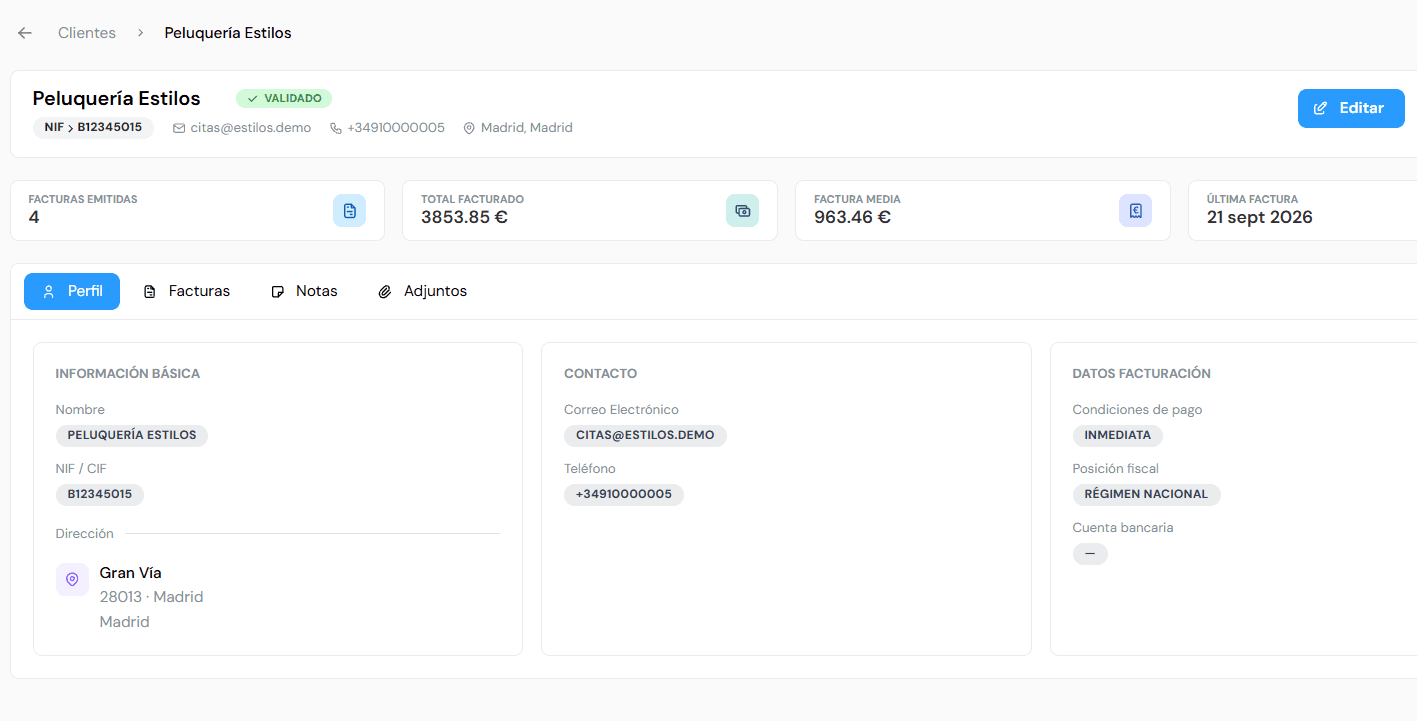The height and width of the screenshot is (721, 1417).
Task: Click the Peluquería Estilos breadcrumb
Action: point(228,33)
